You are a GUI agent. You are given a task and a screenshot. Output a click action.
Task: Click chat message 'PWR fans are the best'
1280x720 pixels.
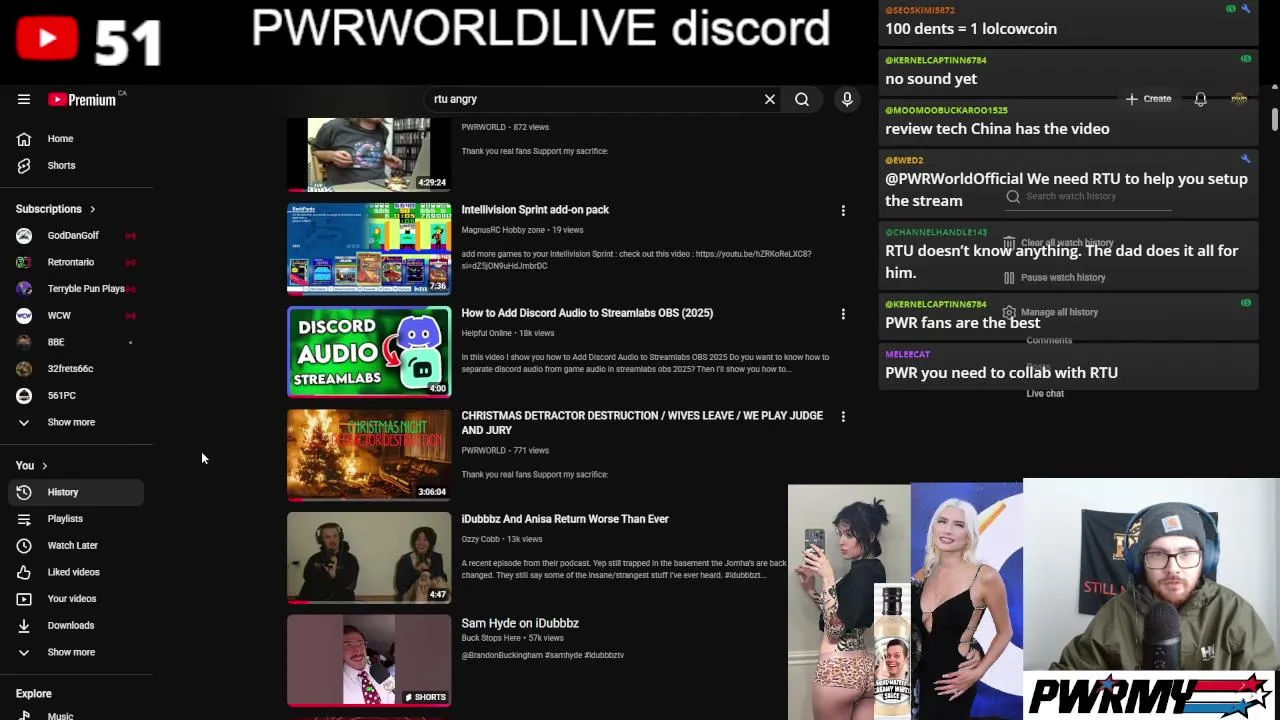[x=963, y=323]
